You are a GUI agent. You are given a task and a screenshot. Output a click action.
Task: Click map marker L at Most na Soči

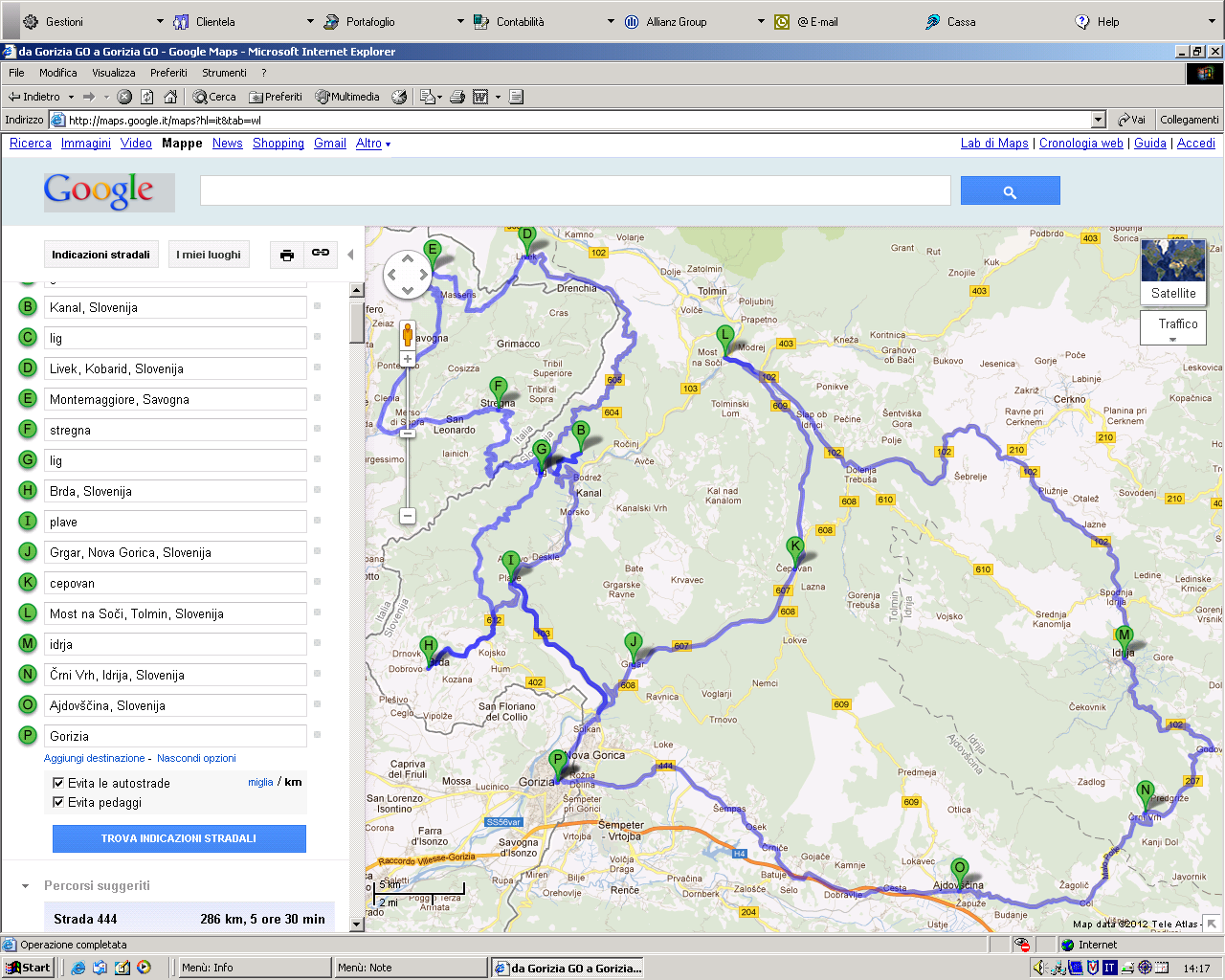tap(725, 340)
